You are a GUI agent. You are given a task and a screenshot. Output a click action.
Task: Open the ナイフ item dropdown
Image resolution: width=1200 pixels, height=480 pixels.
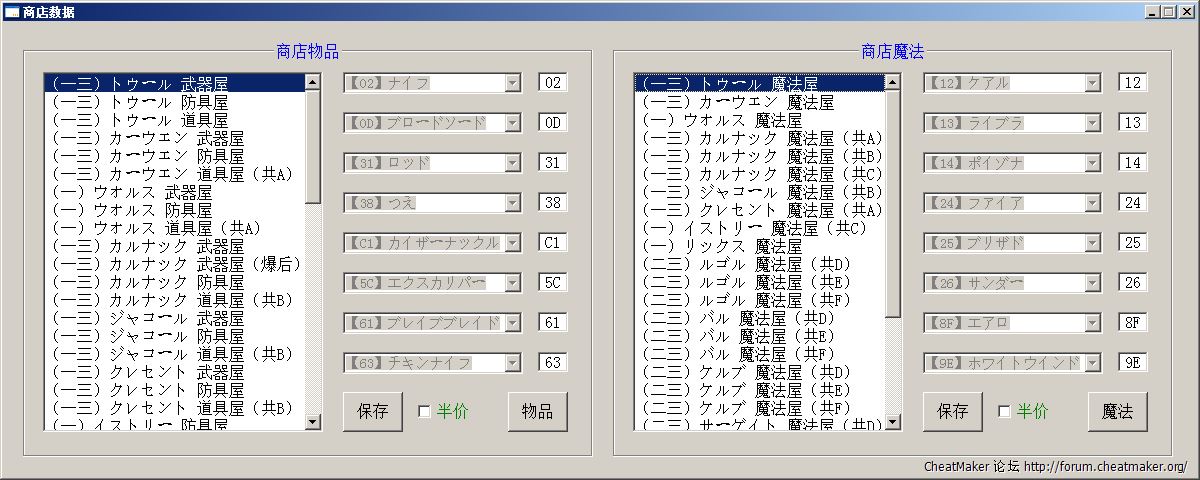(x=512, y=83)
